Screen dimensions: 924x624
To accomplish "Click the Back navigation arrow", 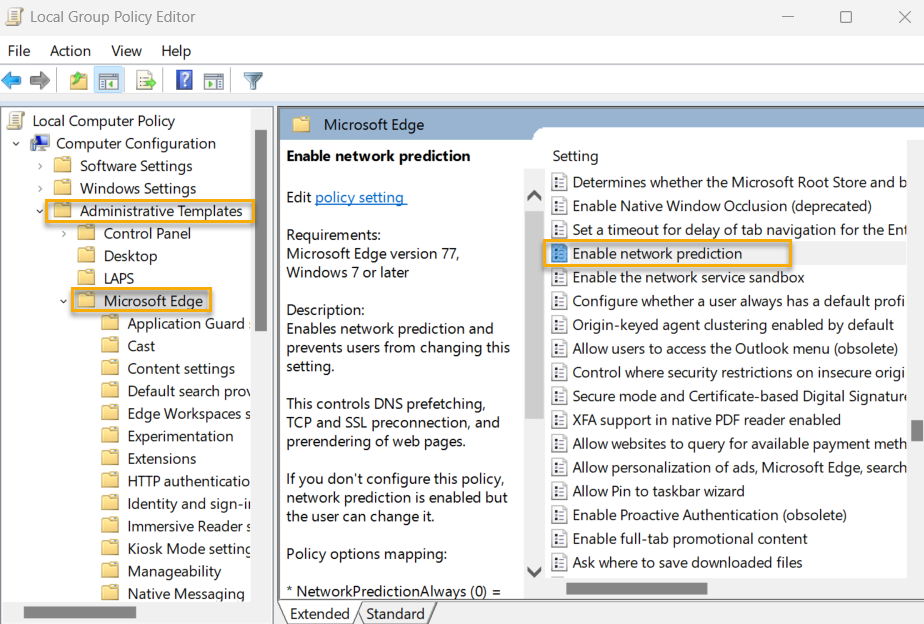I will 12,80.
